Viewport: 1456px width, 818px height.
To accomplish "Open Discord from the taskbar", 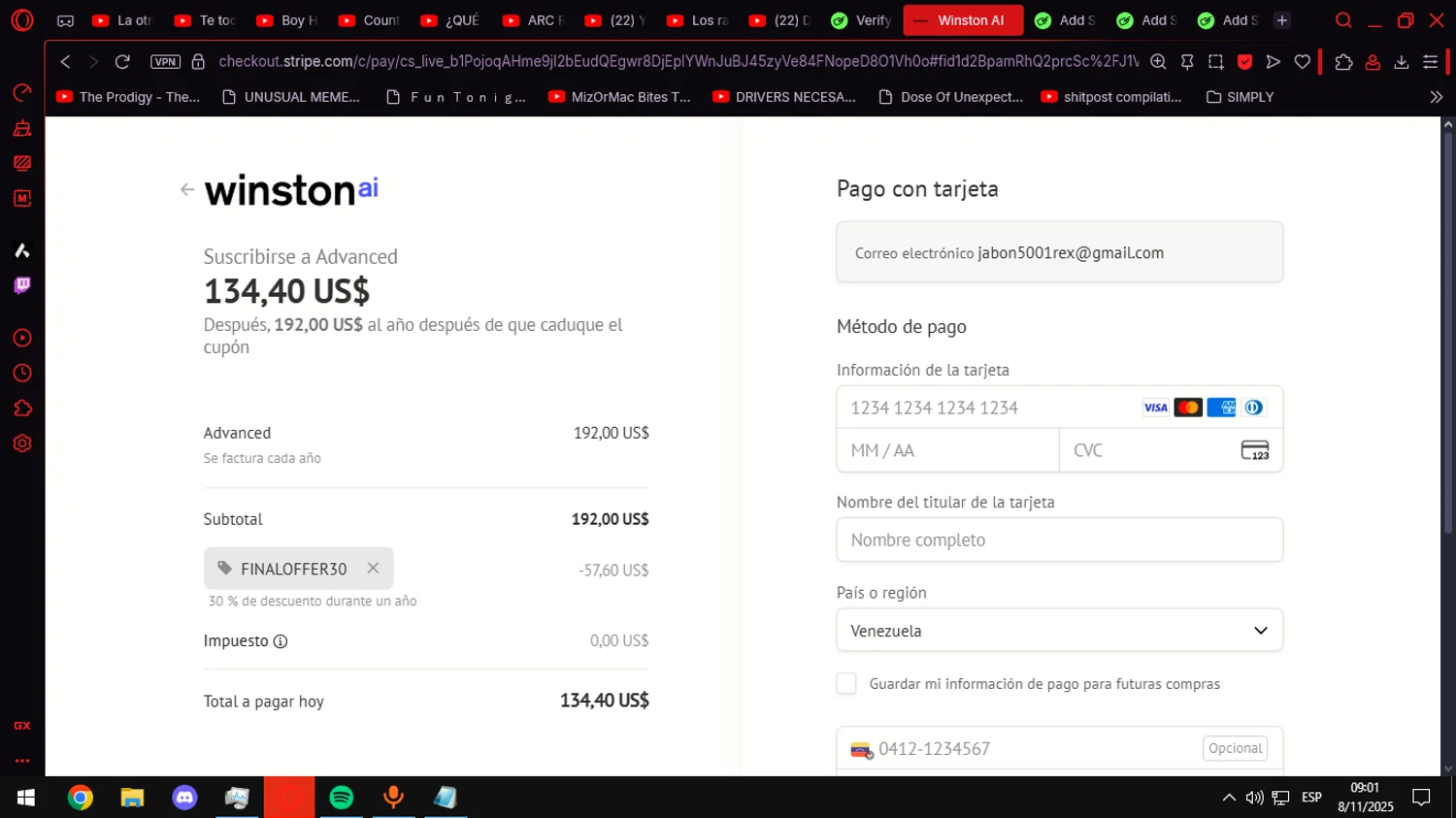I will (184, 798).
